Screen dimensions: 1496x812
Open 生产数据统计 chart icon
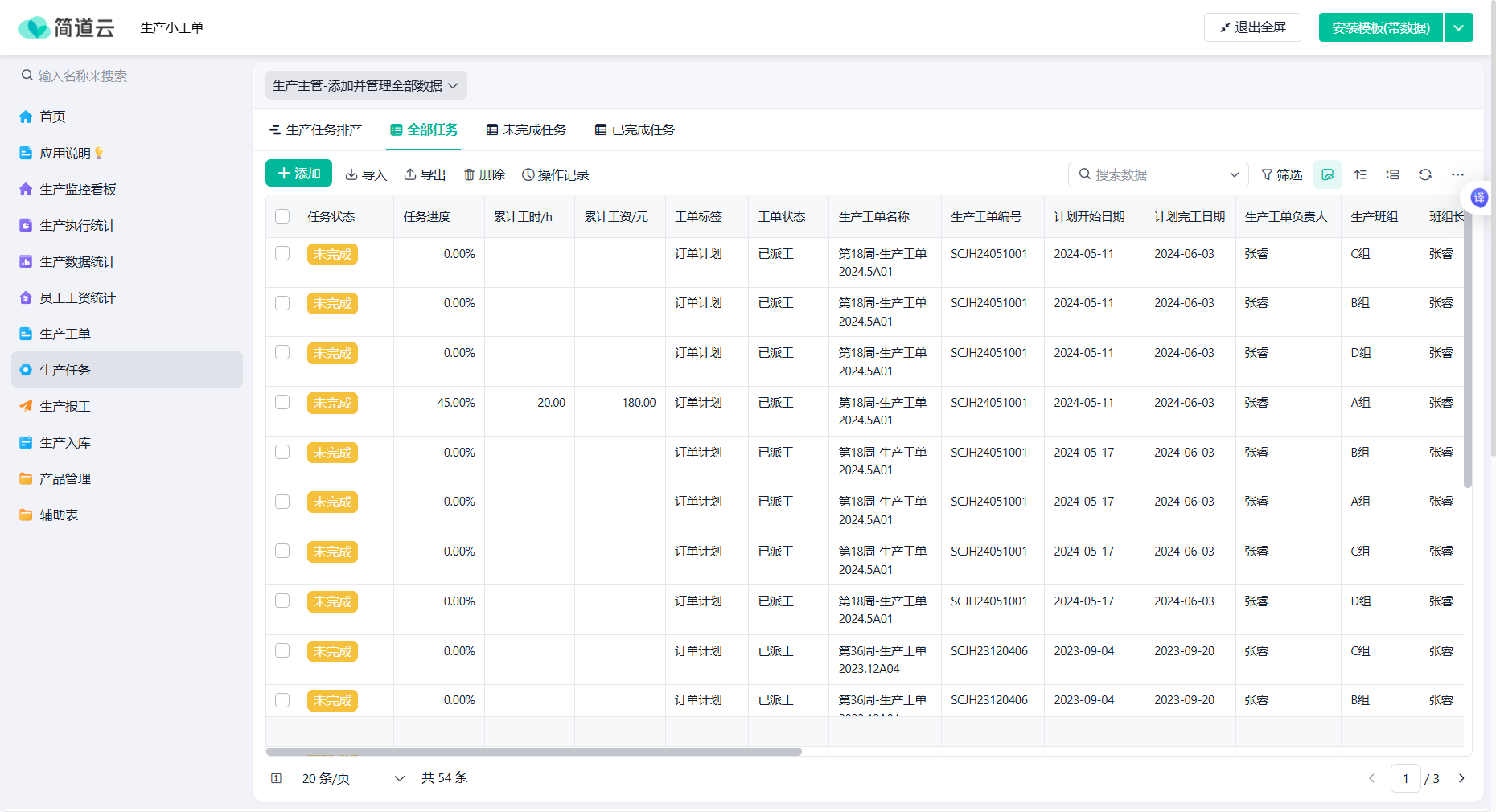pyautogui.click(x=26, y=261)
